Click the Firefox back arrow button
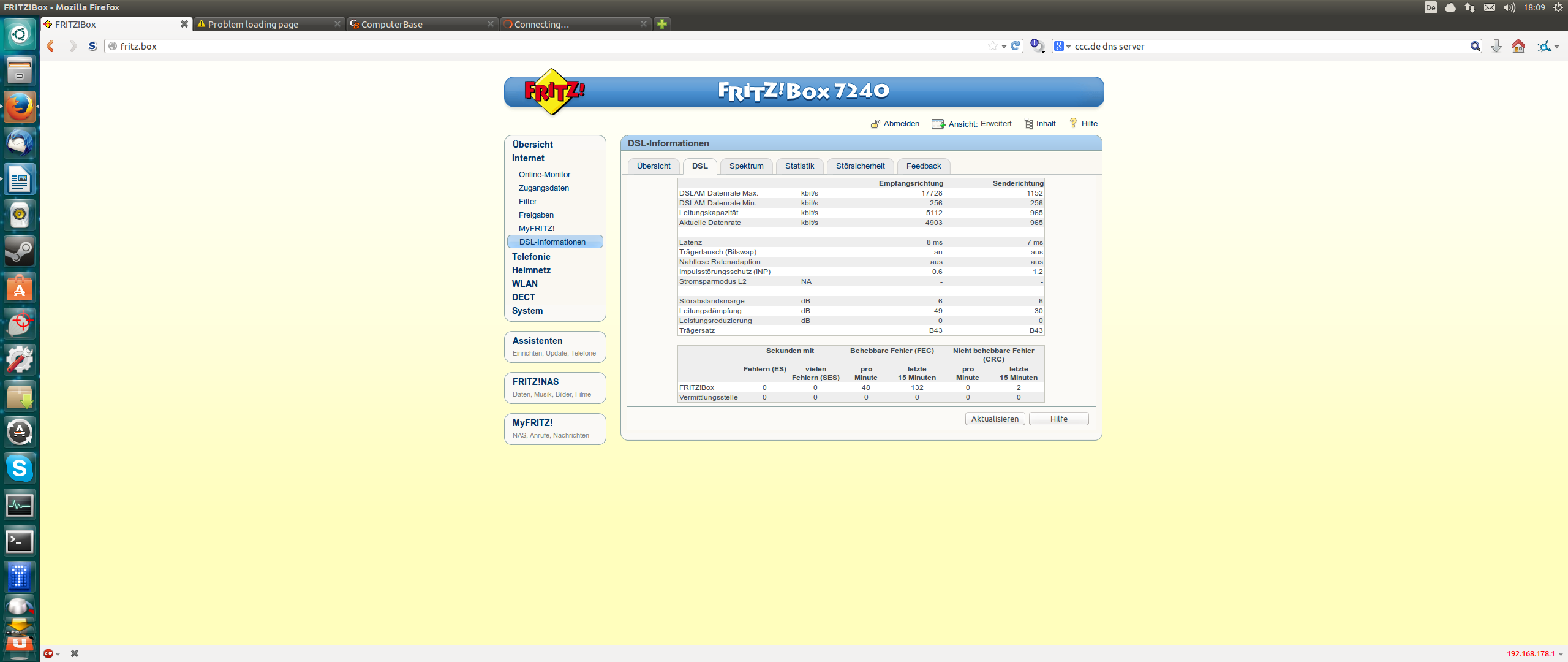 pos(51,46)
